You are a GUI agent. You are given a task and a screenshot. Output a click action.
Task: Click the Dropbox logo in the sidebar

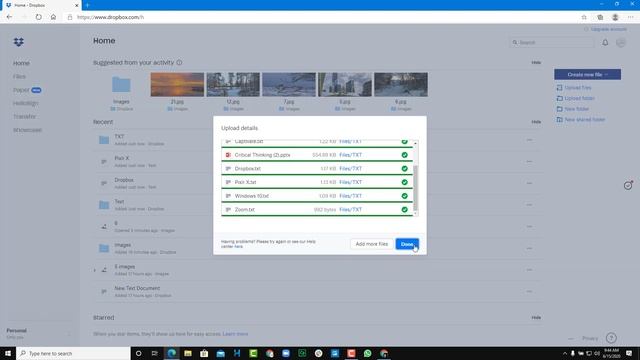tap(19, 42)
